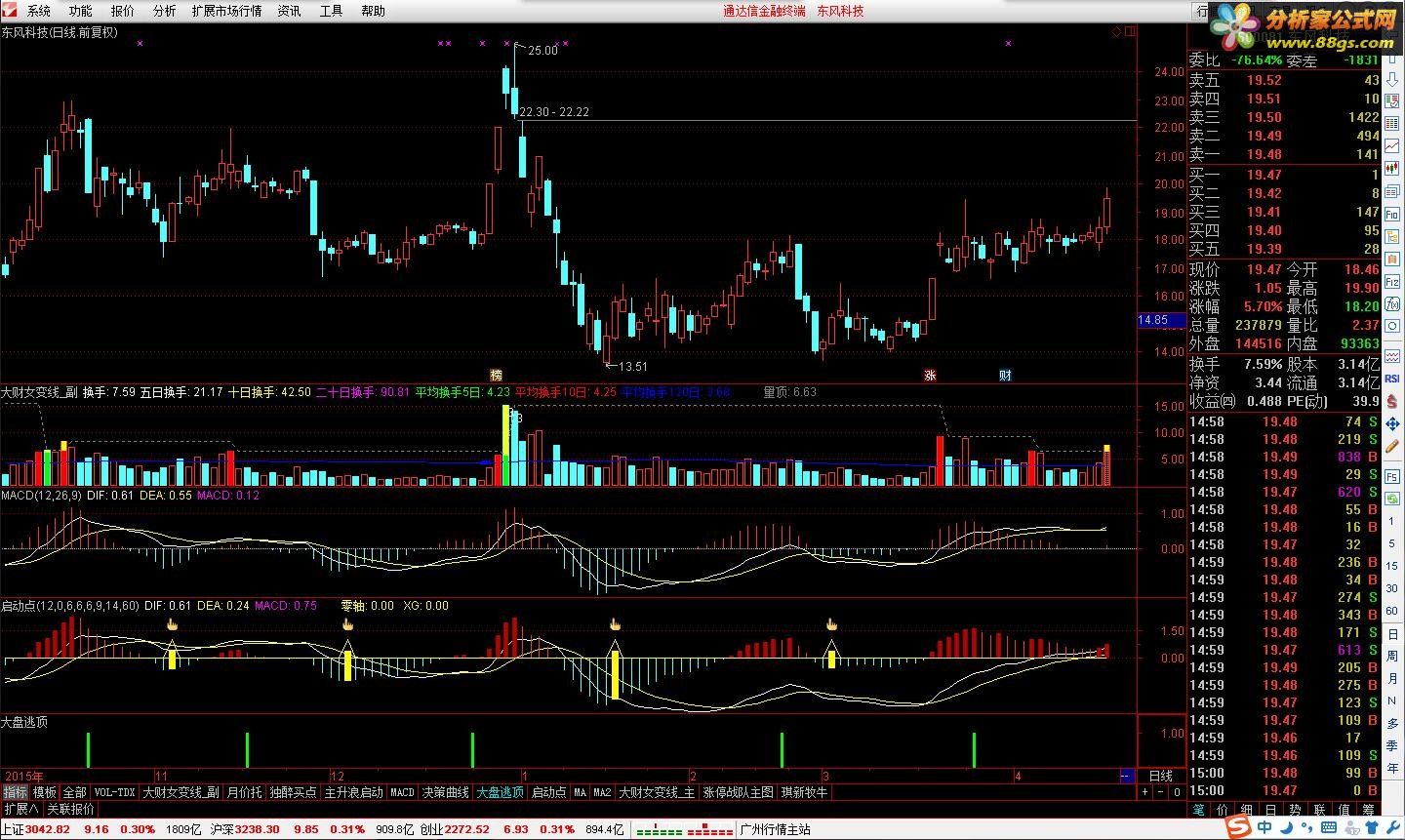Click the F10 company info icon
The width and height of the screenshot is (1405, 840).
point(1392,215)
